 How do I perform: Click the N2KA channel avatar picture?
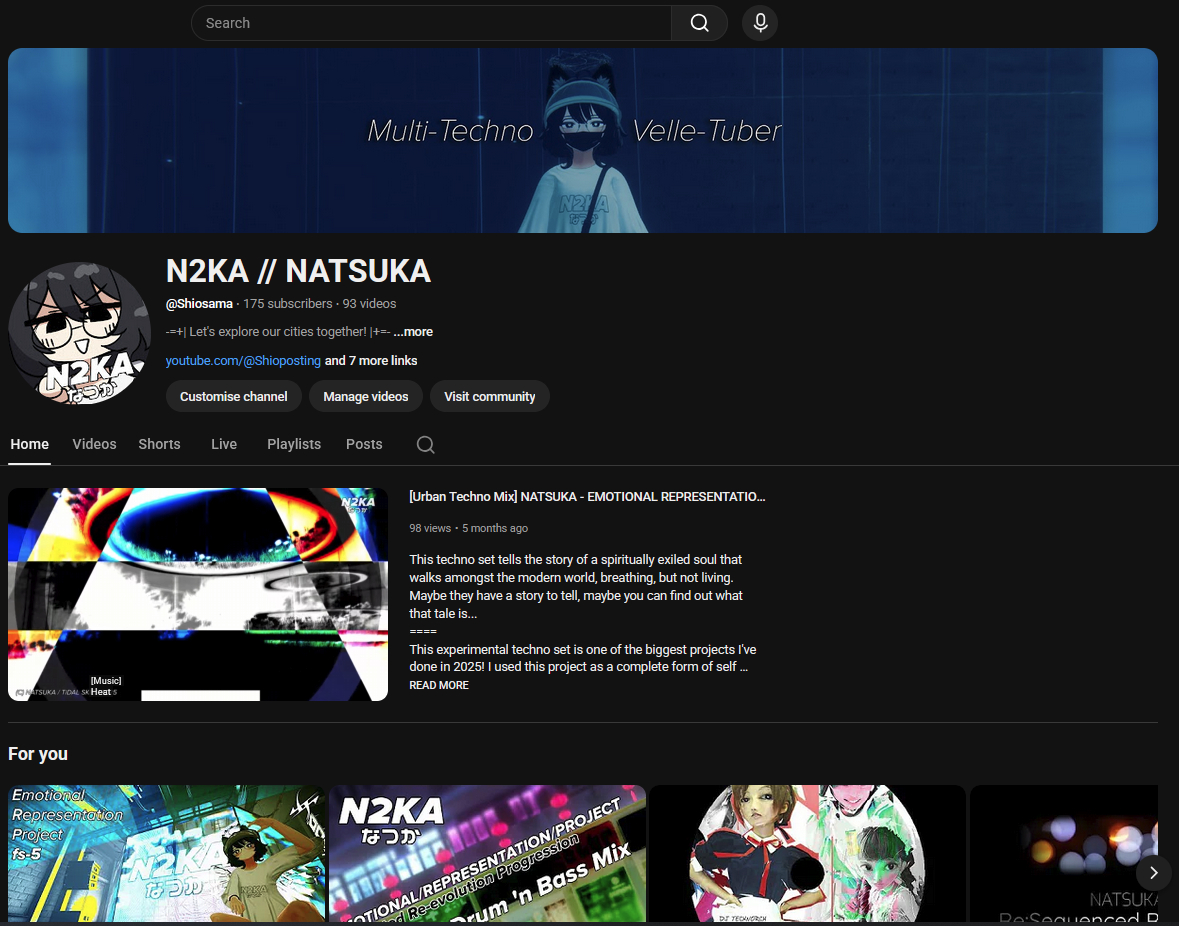click(80, 333)
